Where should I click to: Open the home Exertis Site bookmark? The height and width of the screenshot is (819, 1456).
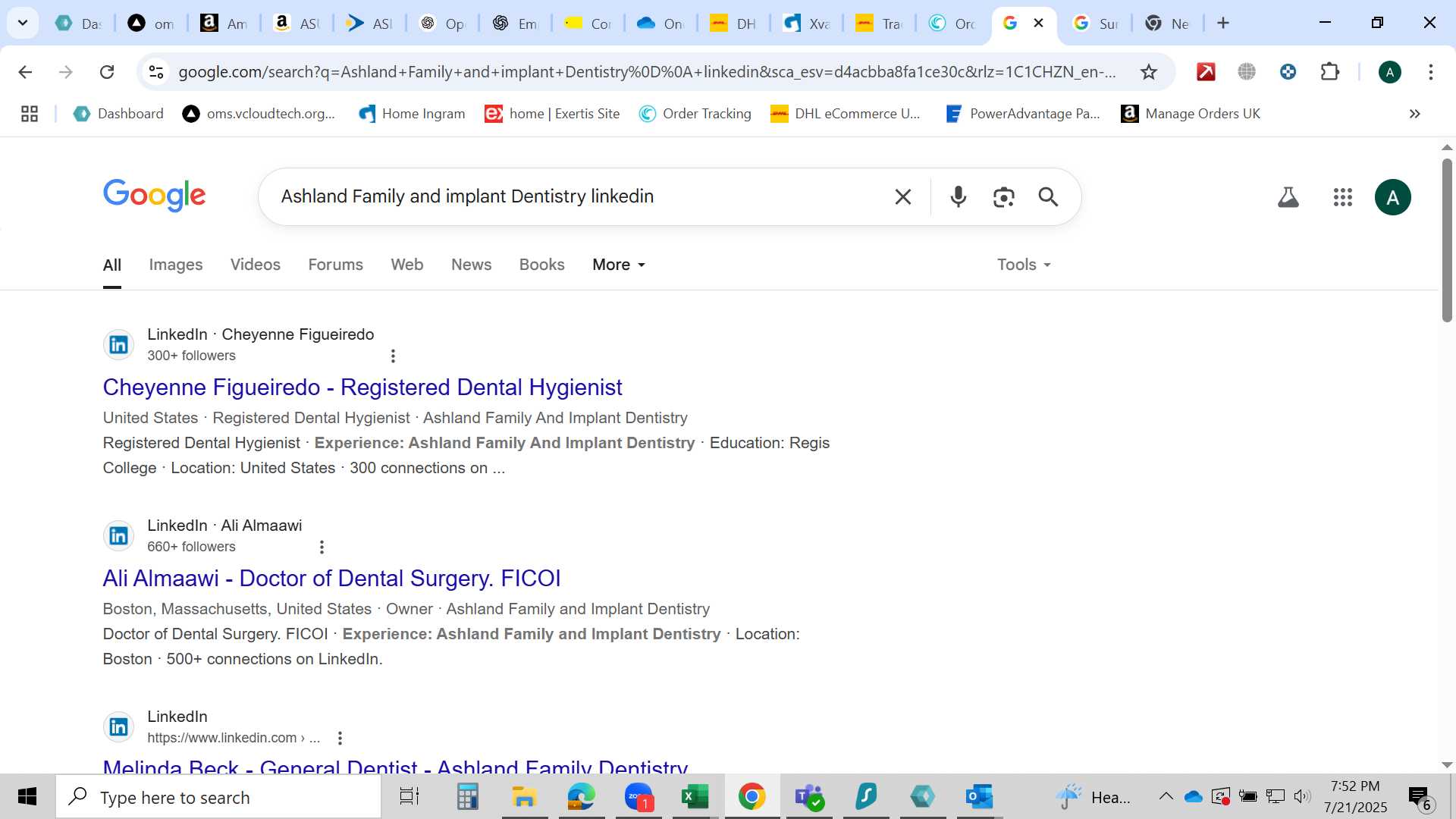point(552,114)
